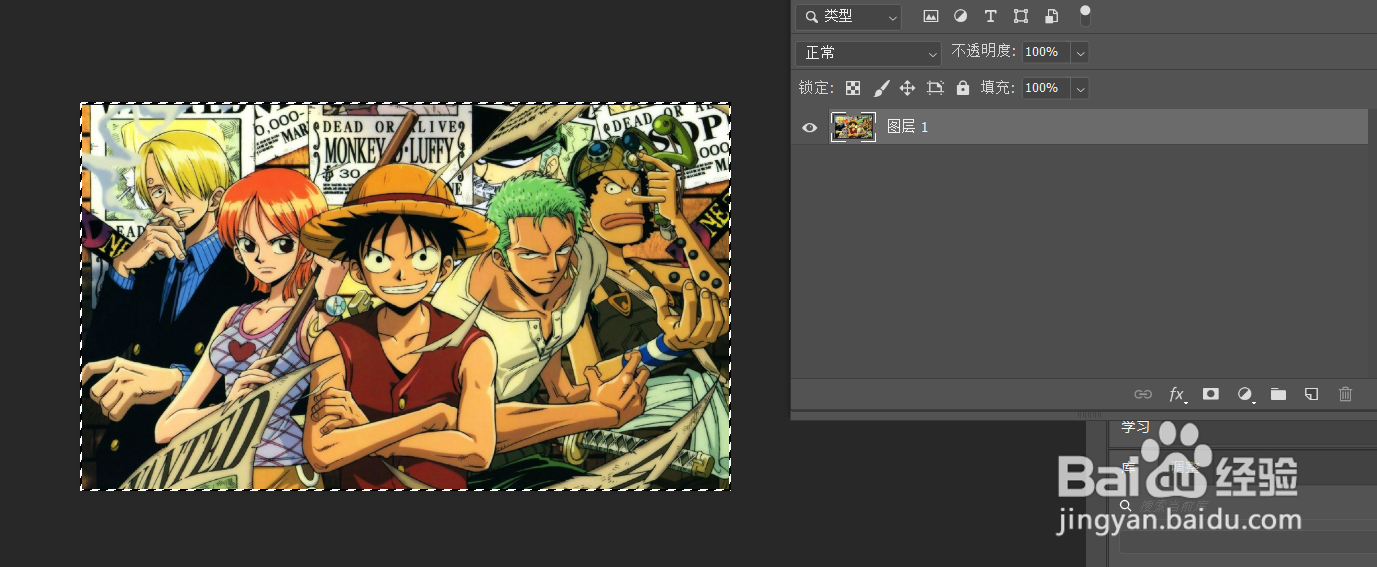Open the 类型 filter type dropdown

click(848, 16)
